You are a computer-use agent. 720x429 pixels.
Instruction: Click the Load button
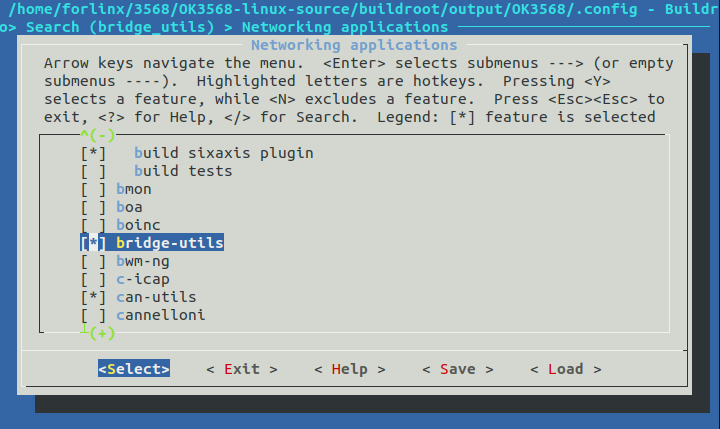point(565,369)
